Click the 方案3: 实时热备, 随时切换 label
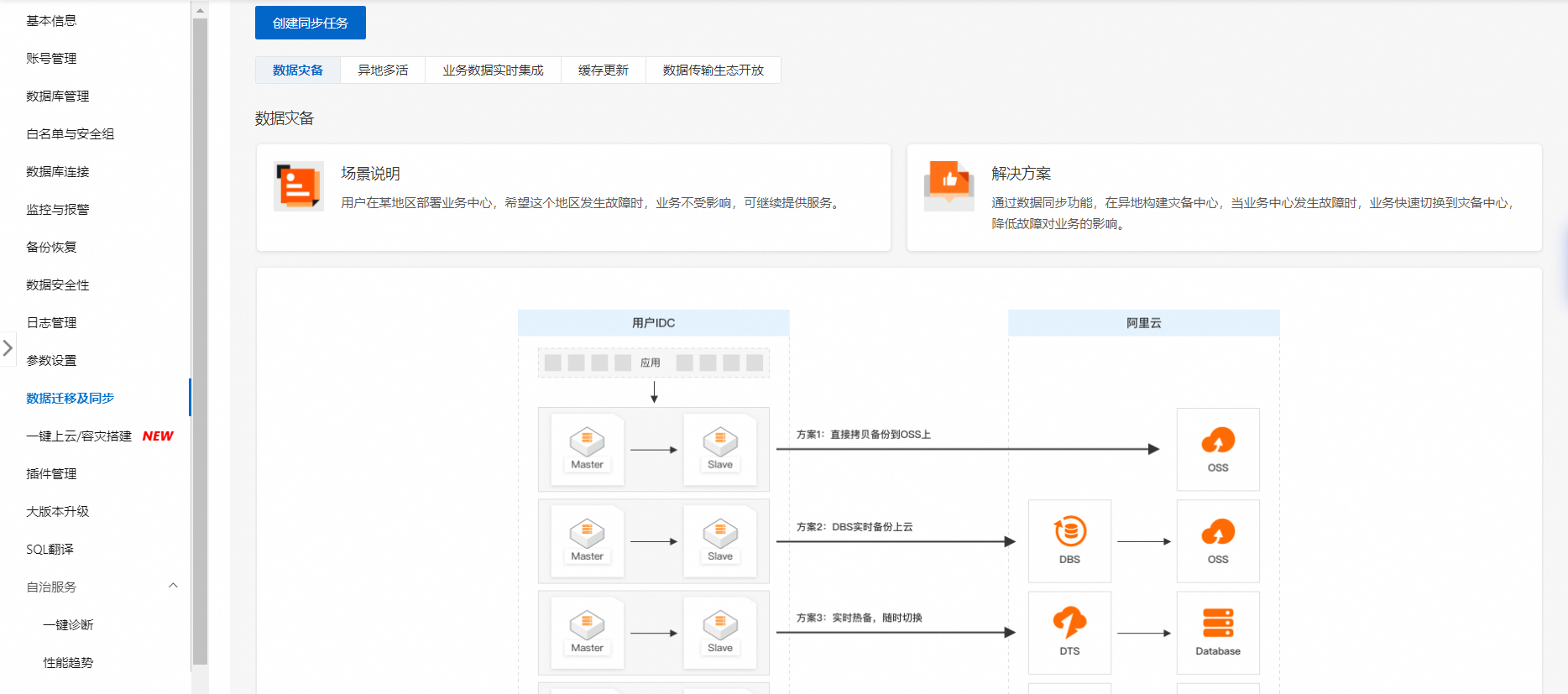1568x694 pixels. 860,618
